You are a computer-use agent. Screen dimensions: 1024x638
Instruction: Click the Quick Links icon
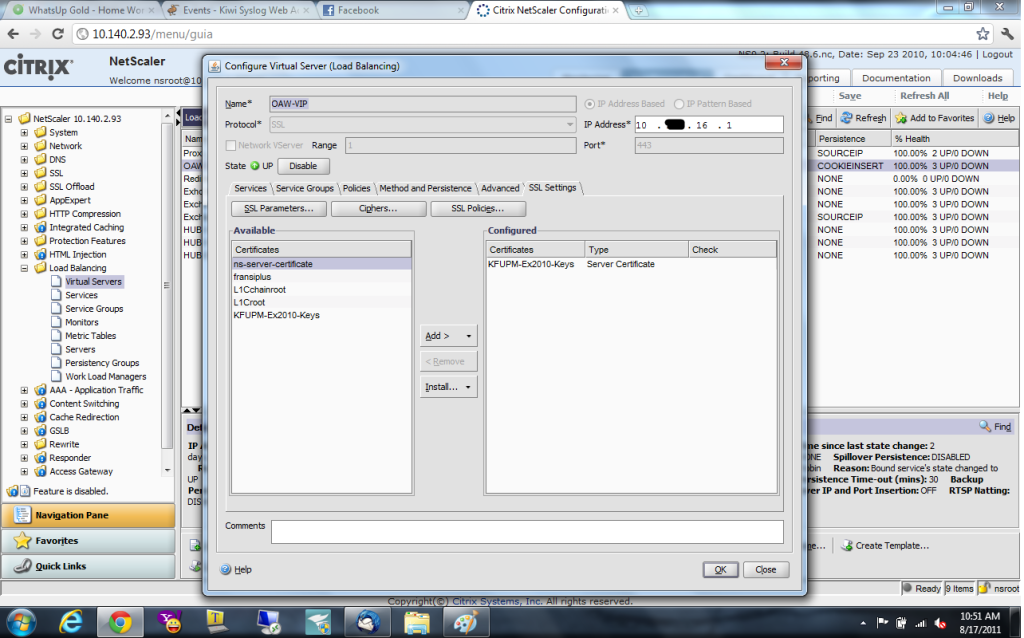(x=22, y=566)
